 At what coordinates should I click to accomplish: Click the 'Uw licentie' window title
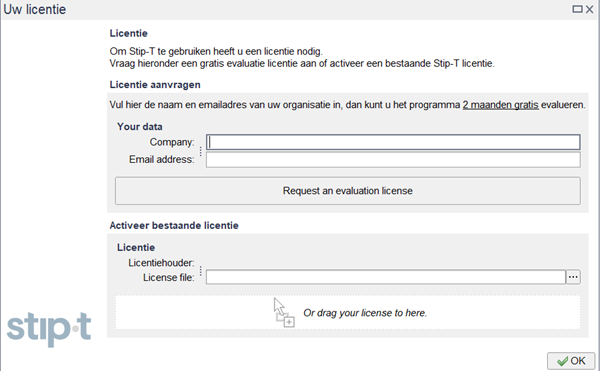35,9
